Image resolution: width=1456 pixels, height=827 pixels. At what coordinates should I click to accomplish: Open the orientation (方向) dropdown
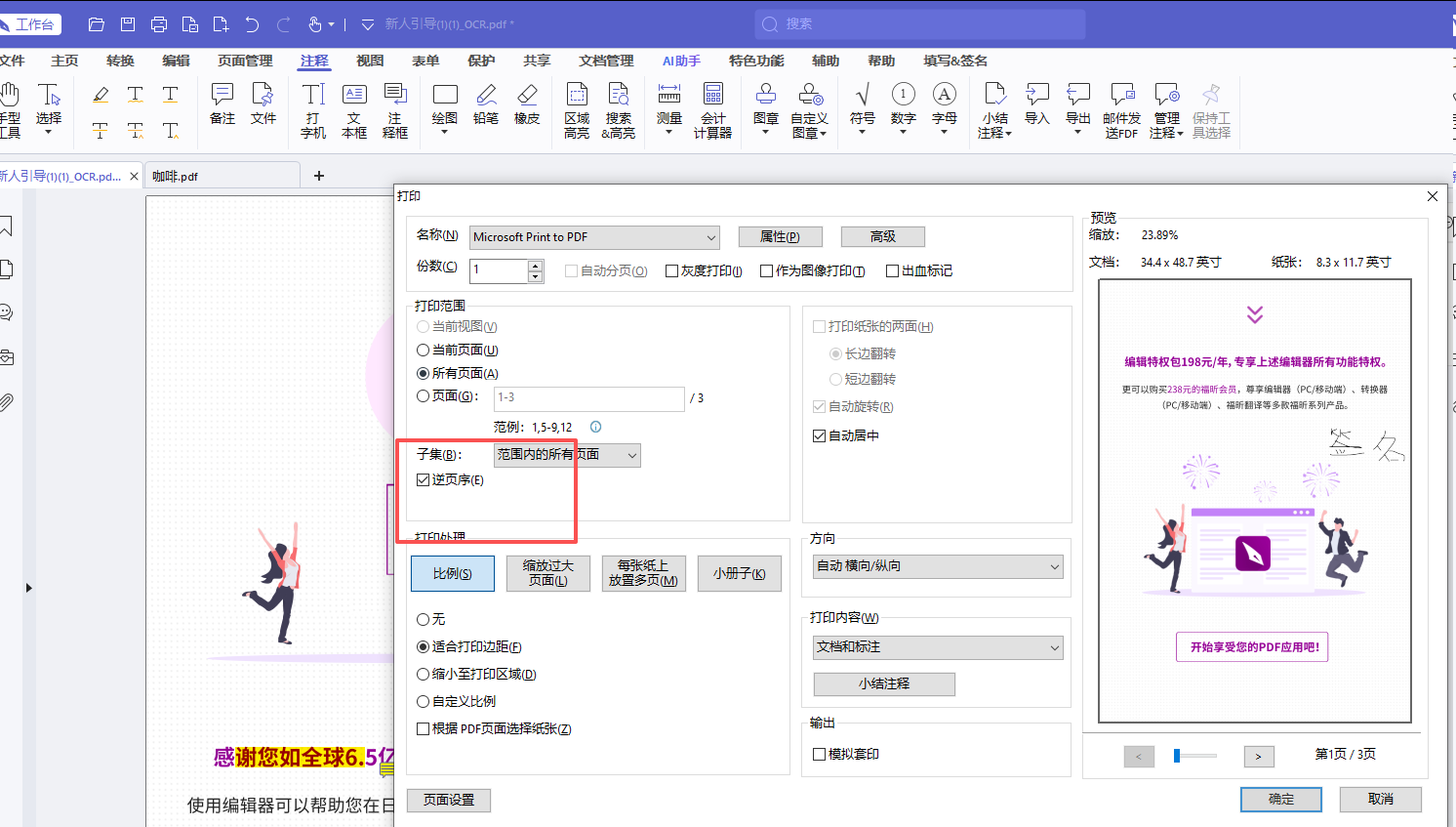(939, 566)
